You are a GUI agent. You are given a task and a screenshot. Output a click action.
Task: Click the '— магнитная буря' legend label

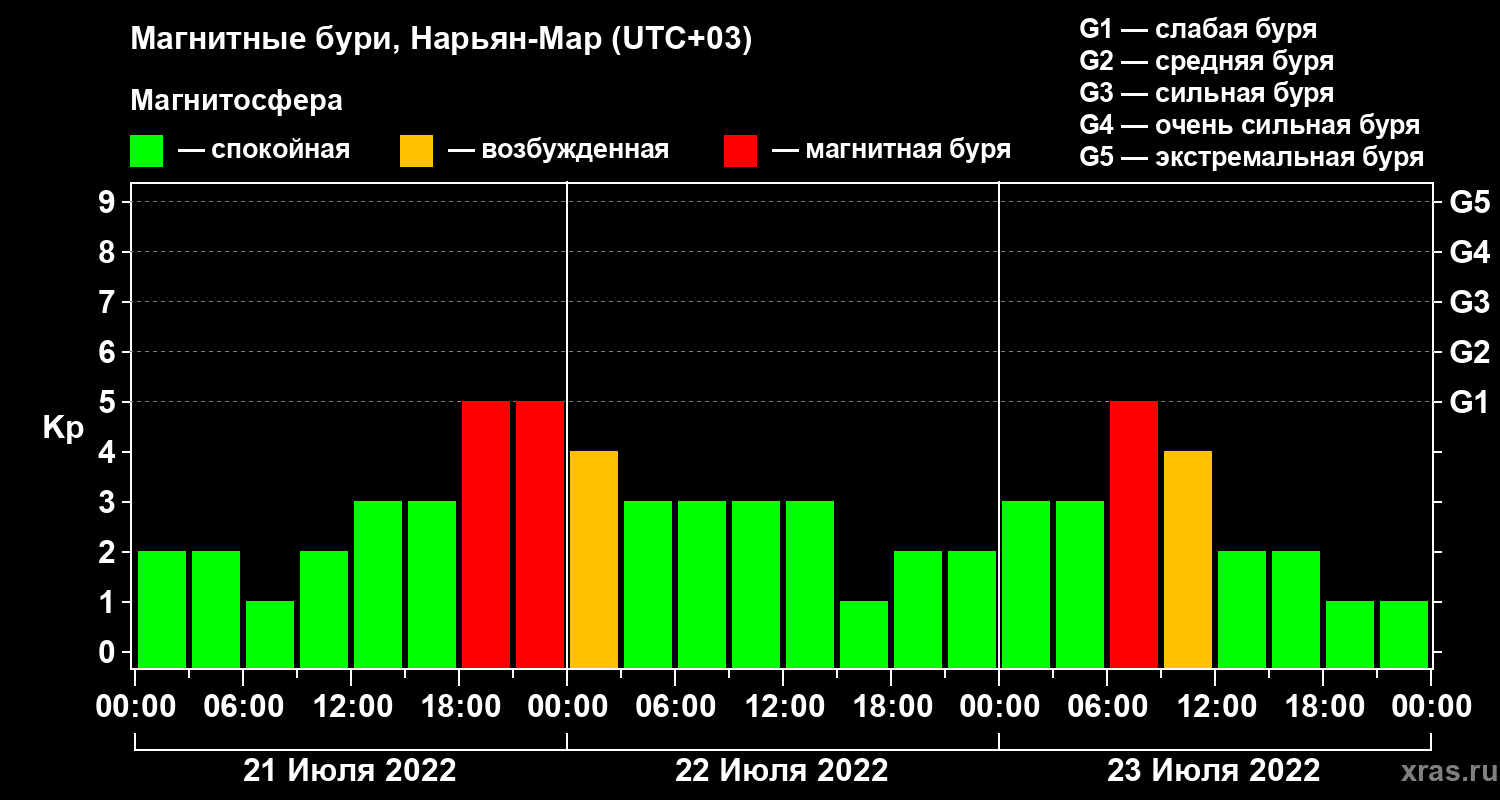(892, 150)
